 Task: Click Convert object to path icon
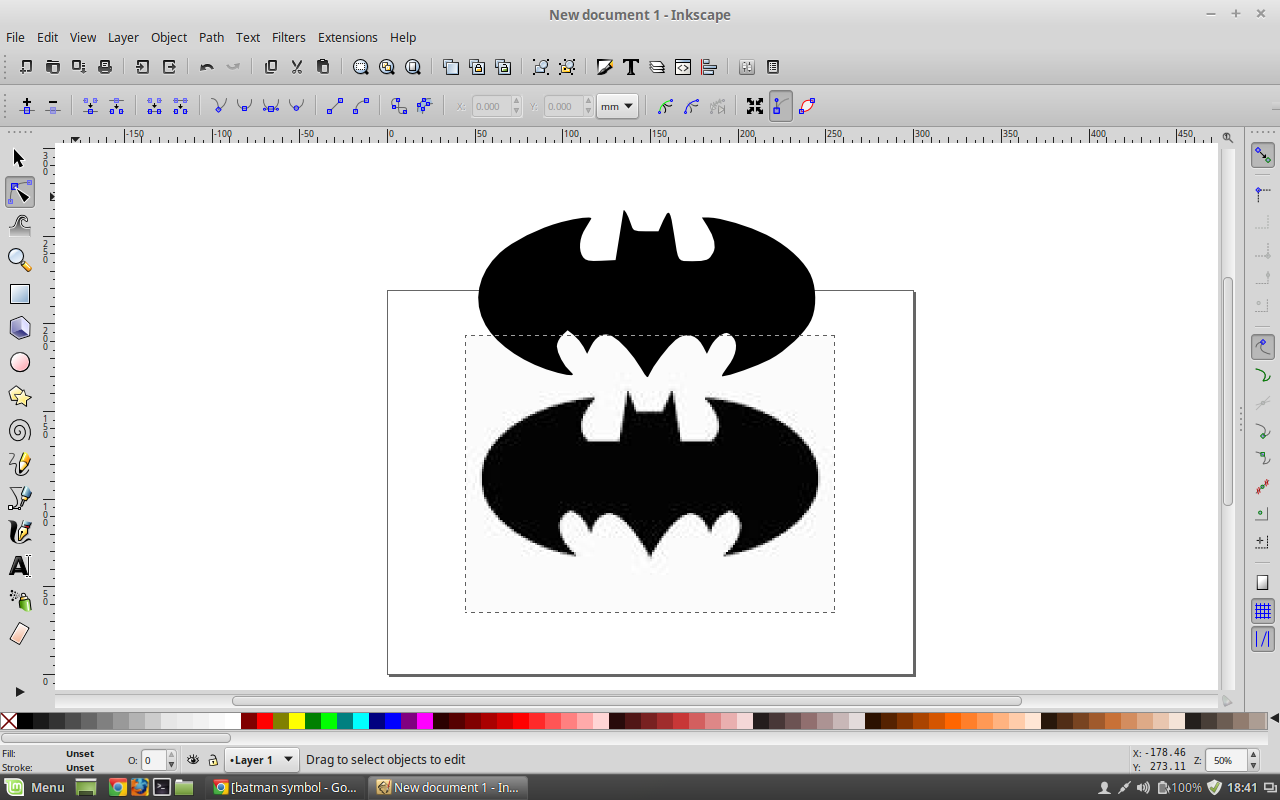[x=399, y=105]
